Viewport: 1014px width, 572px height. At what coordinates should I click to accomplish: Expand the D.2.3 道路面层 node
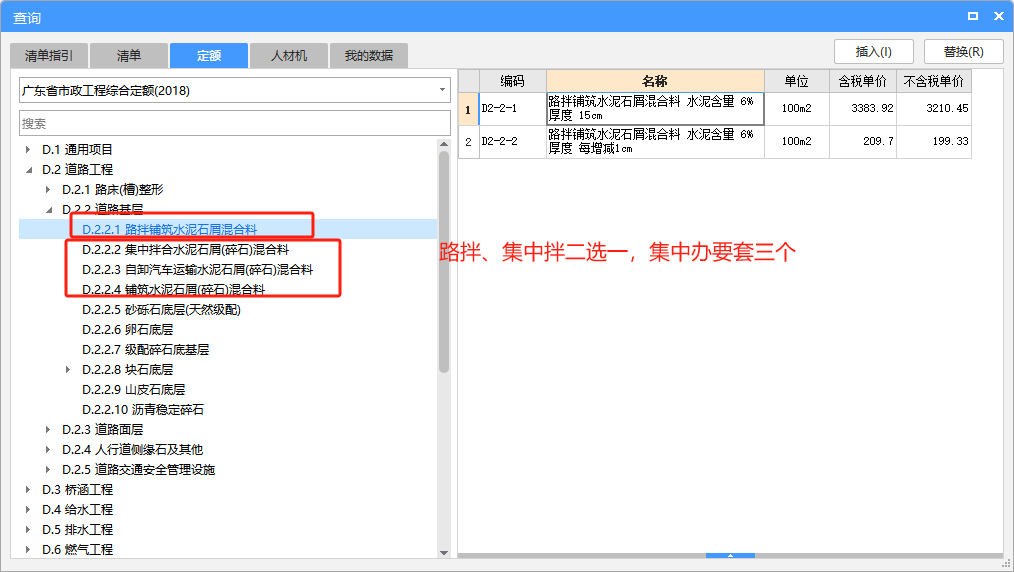(x=48, y=430)
